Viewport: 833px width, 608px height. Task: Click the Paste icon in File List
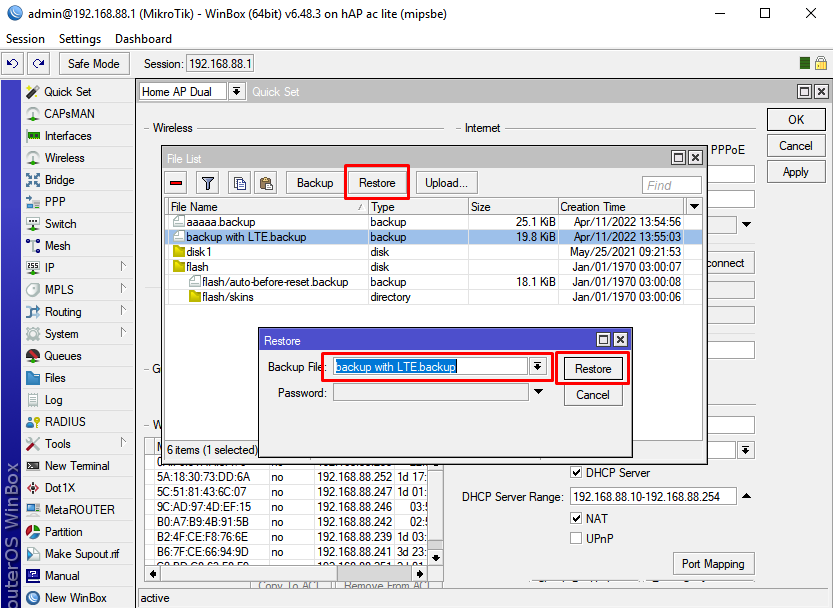tap(265, 183)
